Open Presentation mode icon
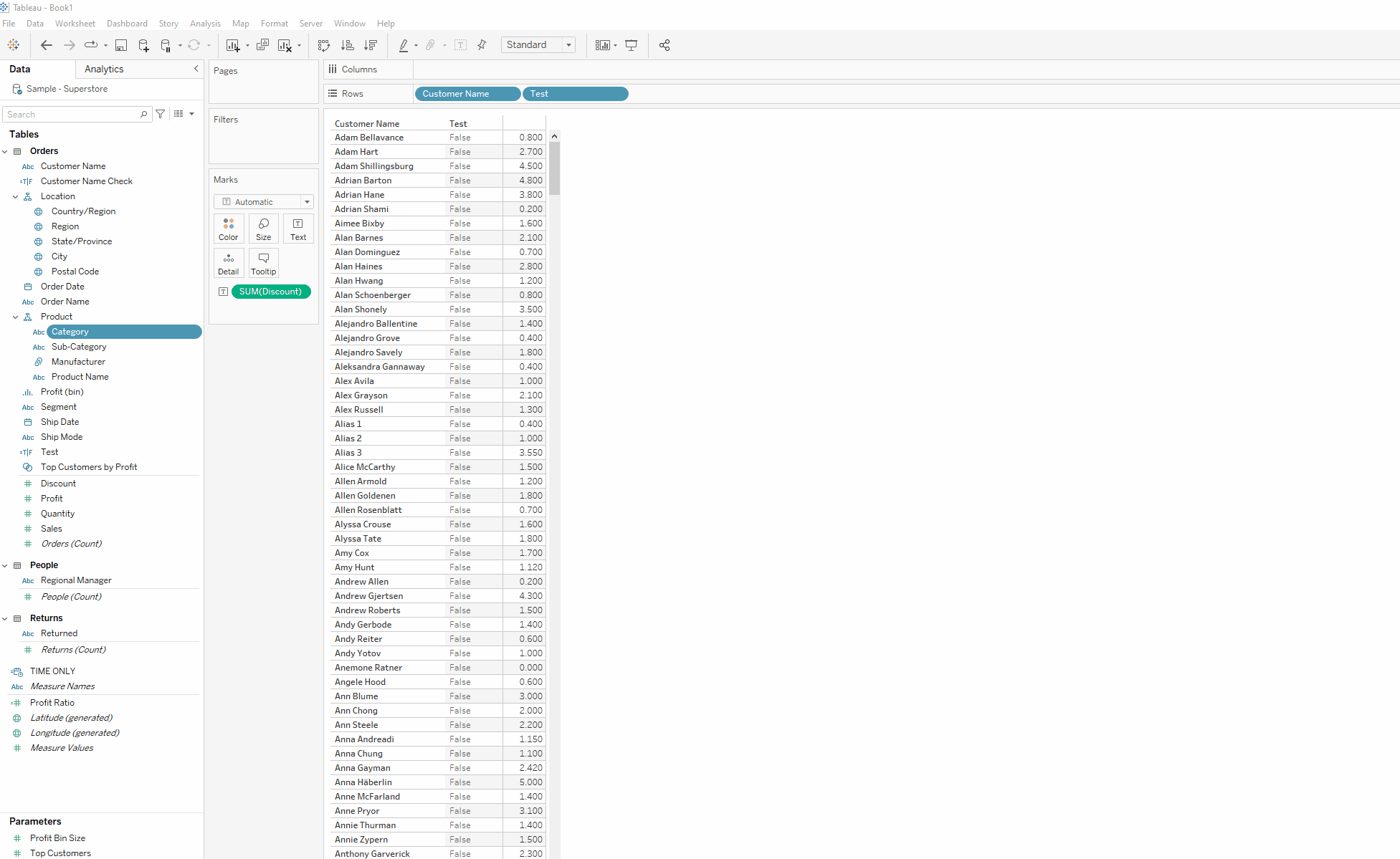This screenshot has height=859, width=1400. click(x=632, y=45)
